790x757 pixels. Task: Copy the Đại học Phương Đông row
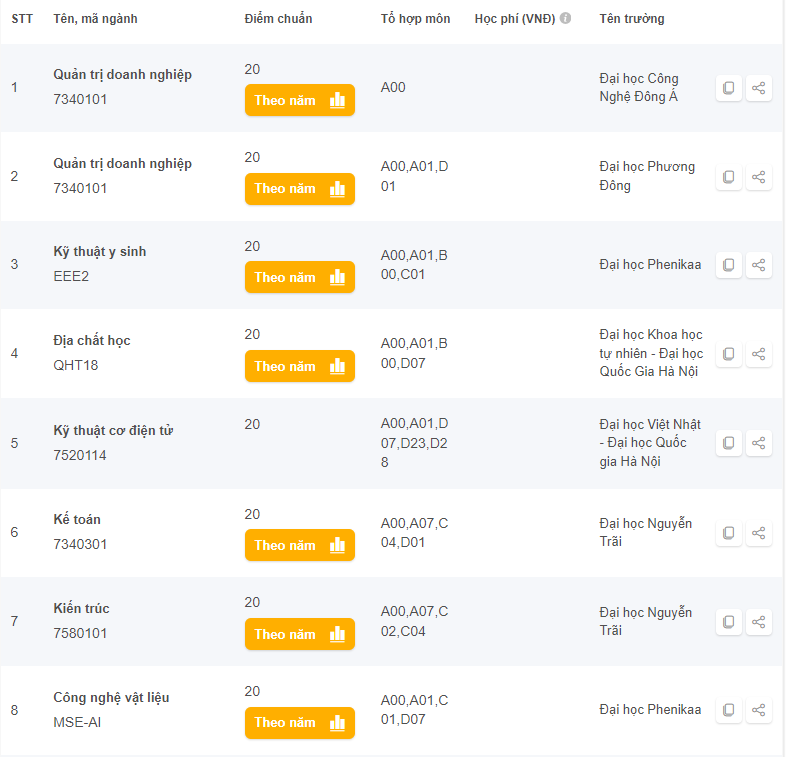(x=729, y=177)
